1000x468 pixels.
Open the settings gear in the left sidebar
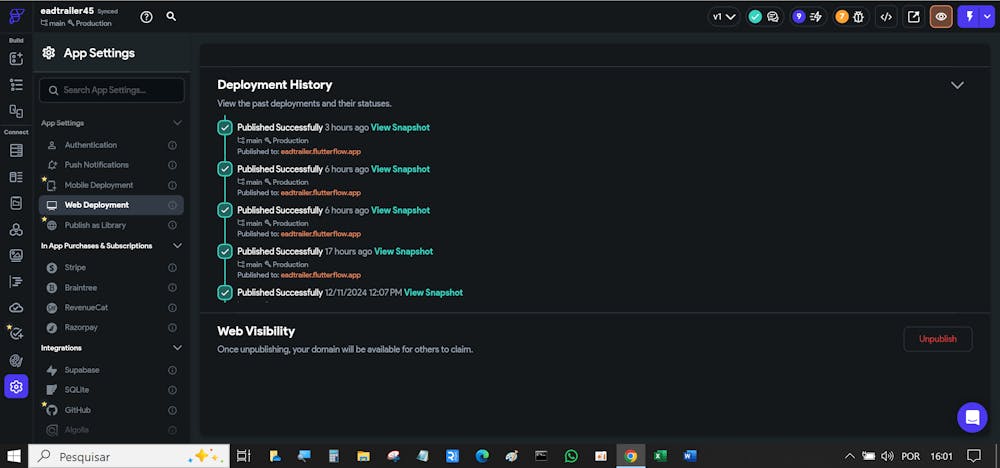coord(16,386)
